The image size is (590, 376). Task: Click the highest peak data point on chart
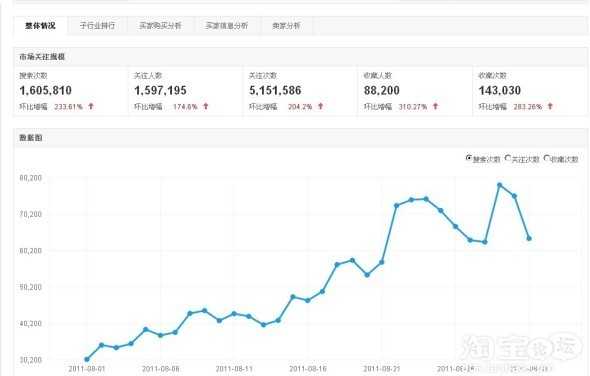pos(500,185)
